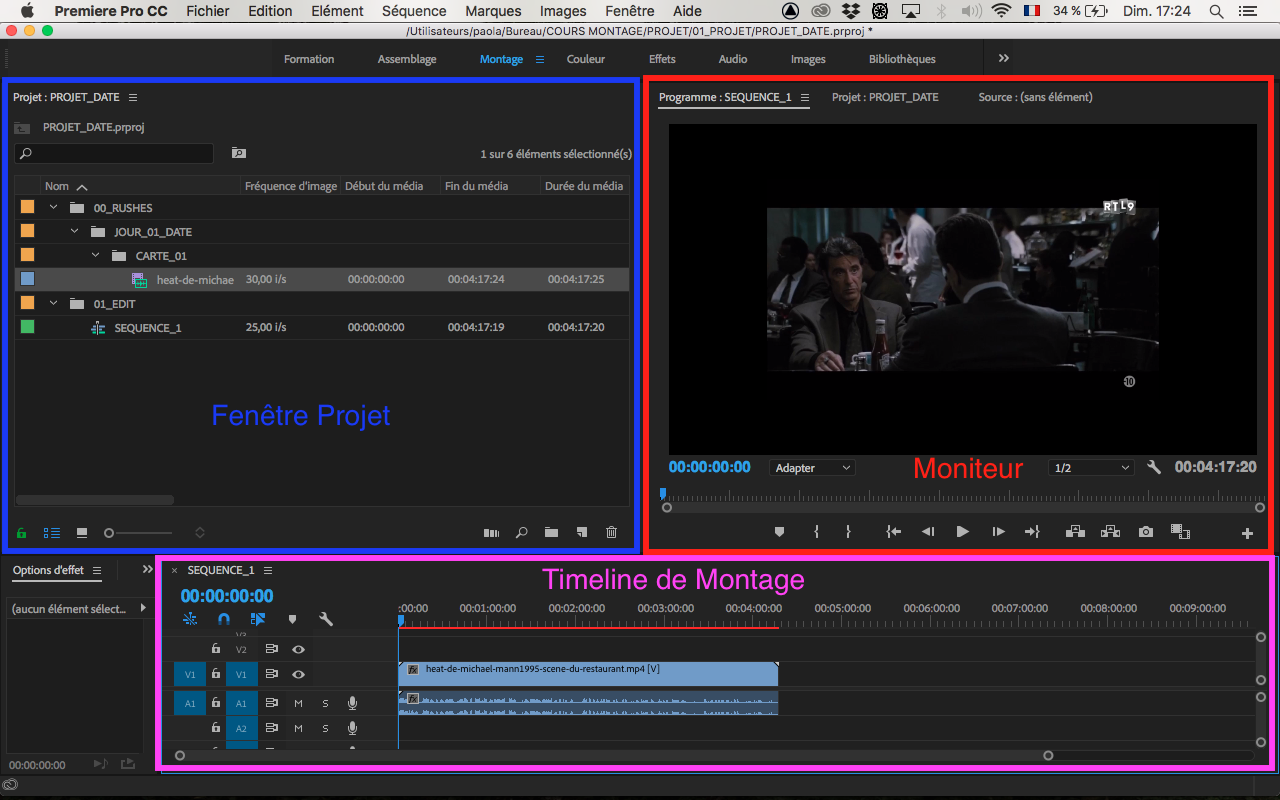Open the Marques menu
Viewport: 1280px width, 800px height.
tap(493, 11)
